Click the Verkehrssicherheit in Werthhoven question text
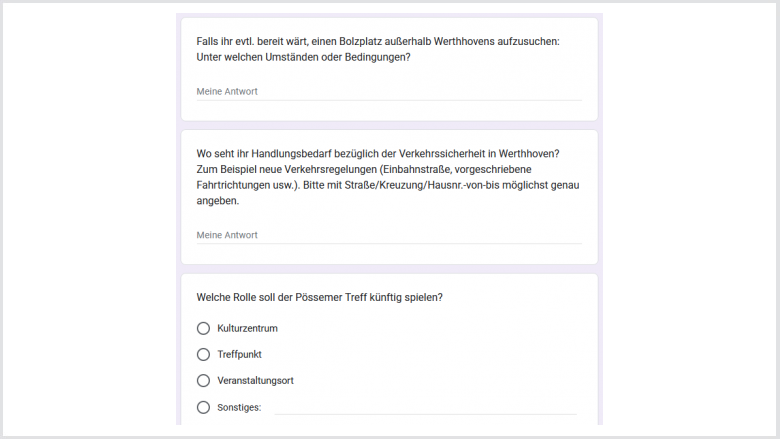The image size is (780, 439). point(378,154)
